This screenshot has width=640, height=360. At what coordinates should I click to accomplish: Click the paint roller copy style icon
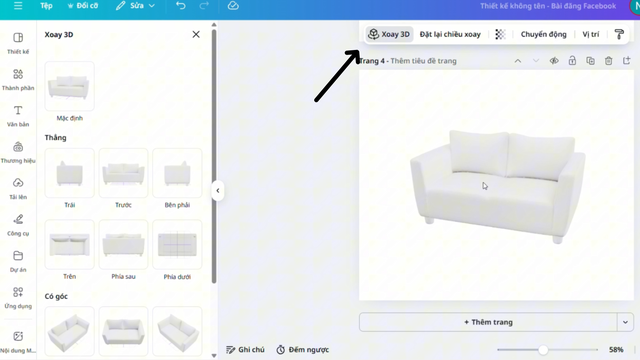(x=619, y=34)
